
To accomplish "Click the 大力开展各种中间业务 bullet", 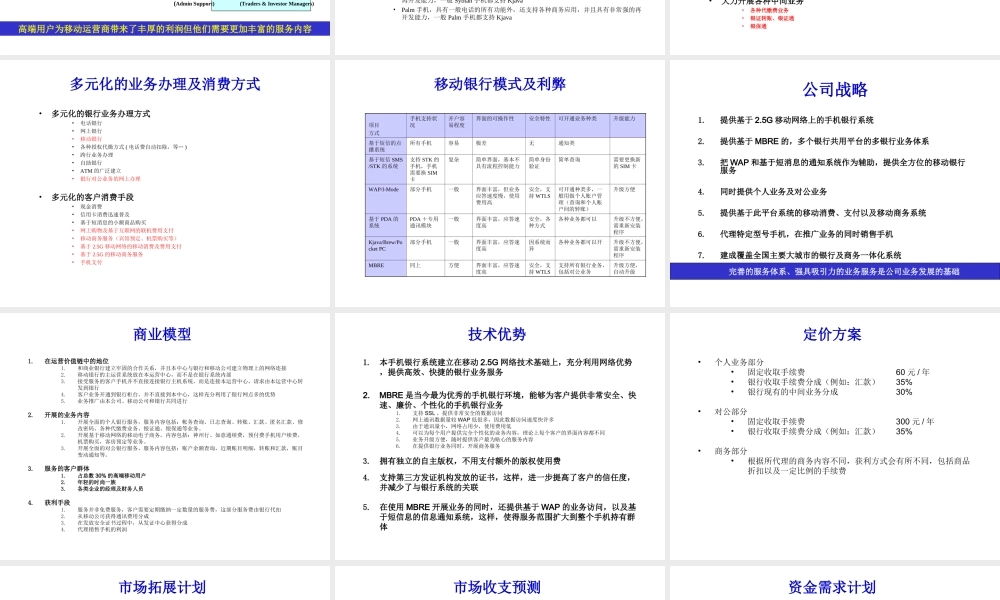I will 762,3.
